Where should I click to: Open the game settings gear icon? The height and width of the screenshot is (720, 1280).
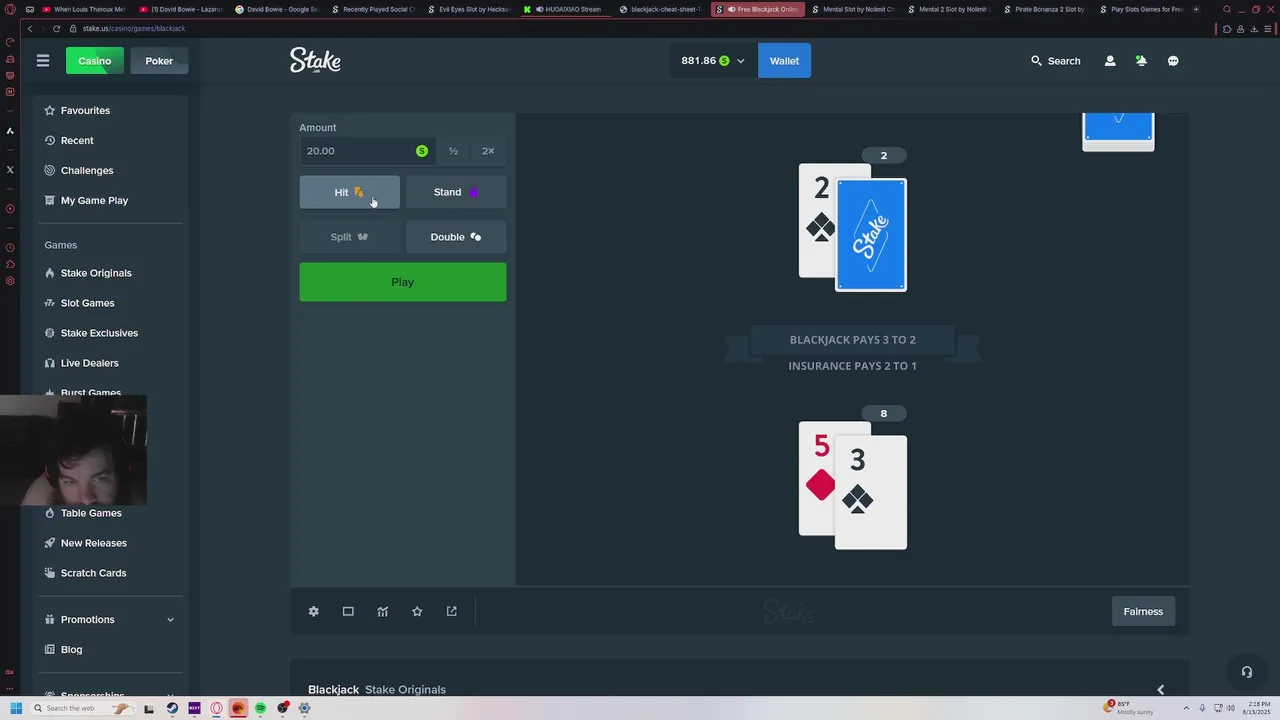click(x=313, y=611)
